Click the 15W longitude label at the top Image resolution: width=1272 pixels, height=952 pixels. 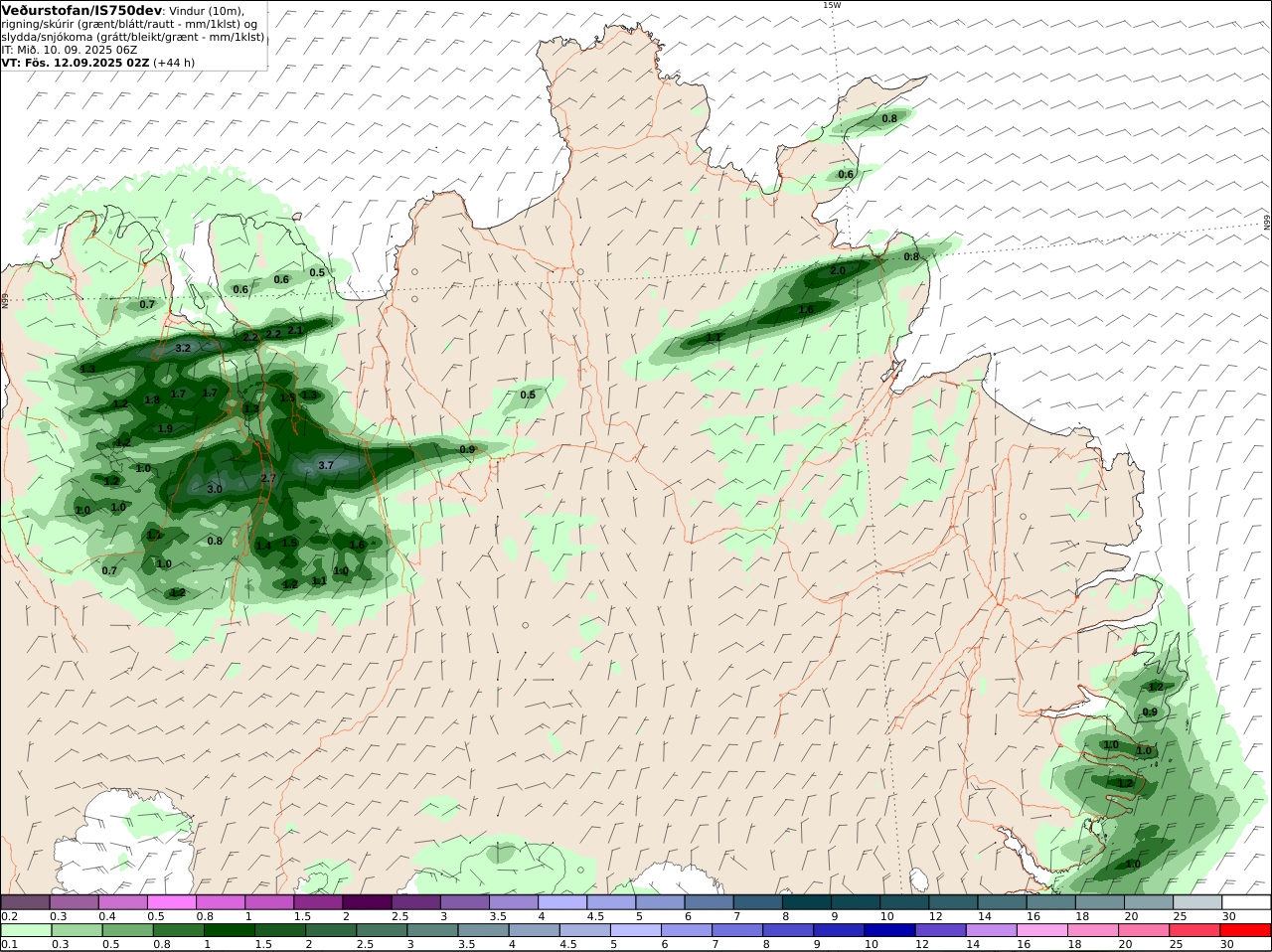(x=832, y=5)
